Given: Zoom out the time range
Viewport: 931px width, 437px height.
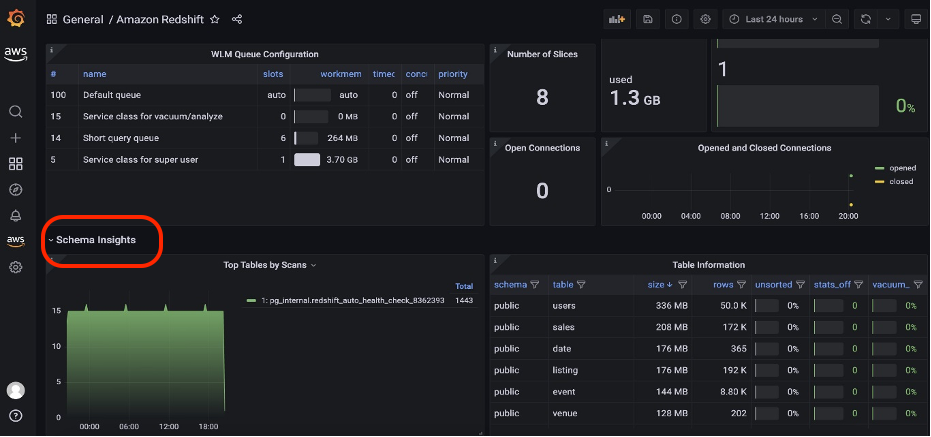Looking at the screenshot, I should pyautogui.click(x=837, y=19).
